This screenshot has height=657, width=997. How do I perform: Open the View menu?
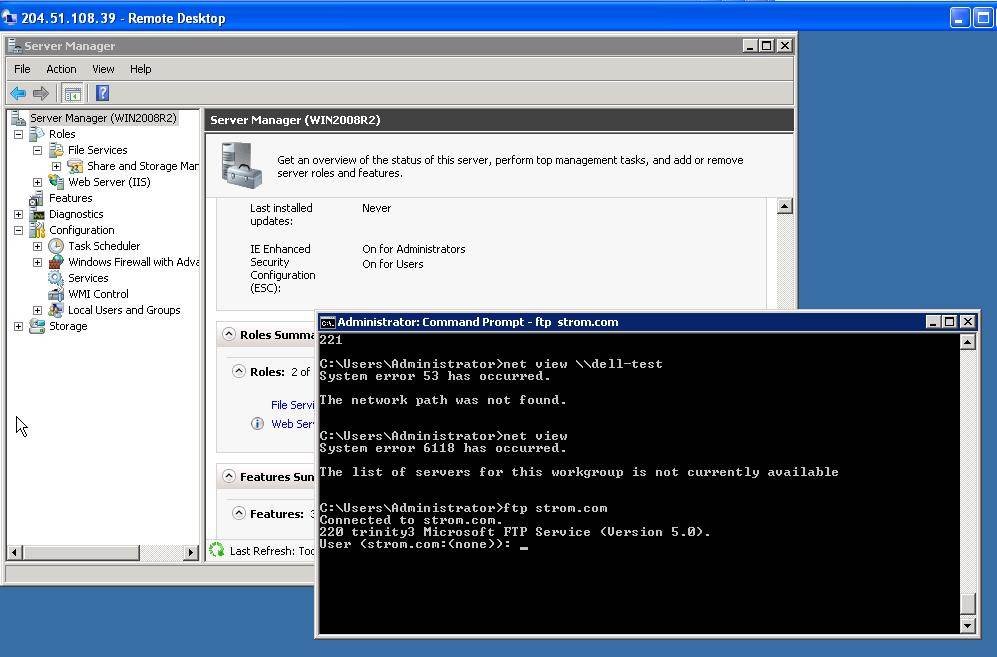pyautogui.click(x=103, y=69)
